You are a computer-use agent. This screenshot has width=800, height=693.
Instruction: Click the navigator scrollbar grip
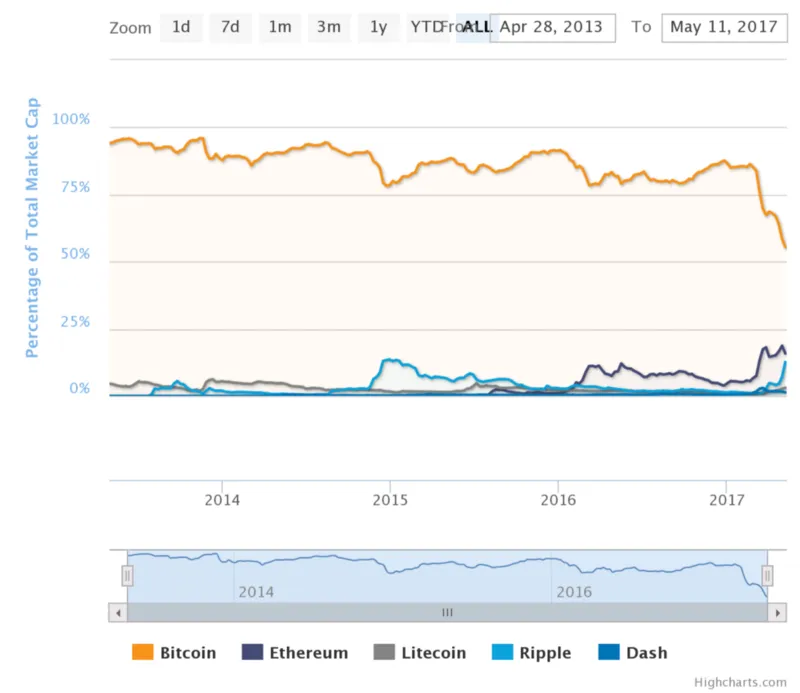(447, 613)
